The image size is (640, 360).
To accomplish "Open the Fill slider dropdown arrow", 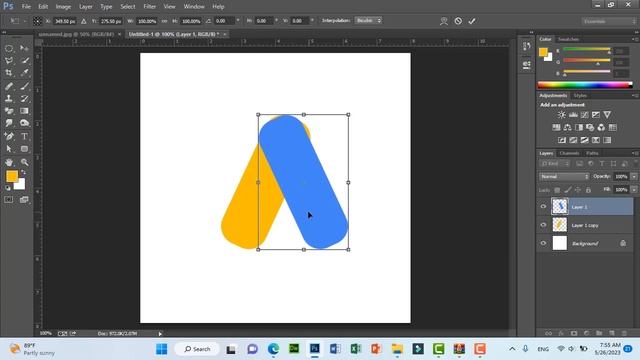I will pyautogui.click(x=634, y=189).
